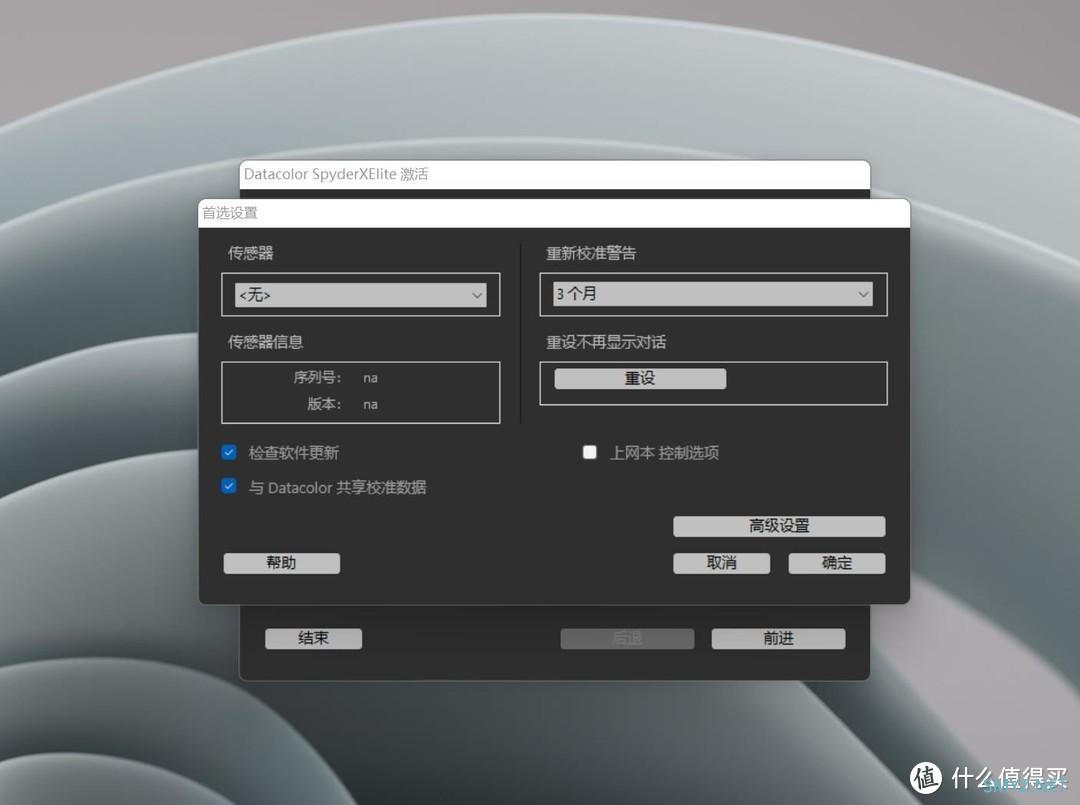Viewport: 1080px width, 805px height.
Task: Click the 后退 button in activation window
Action: 627,638
